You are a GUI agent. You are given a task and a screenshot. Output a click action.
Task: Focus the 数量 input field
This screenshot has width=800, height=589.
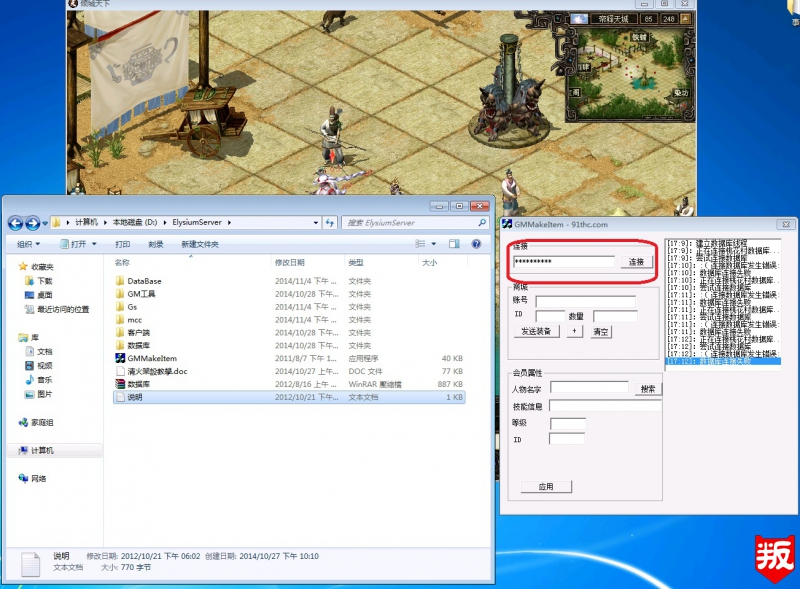pos(615,316)
